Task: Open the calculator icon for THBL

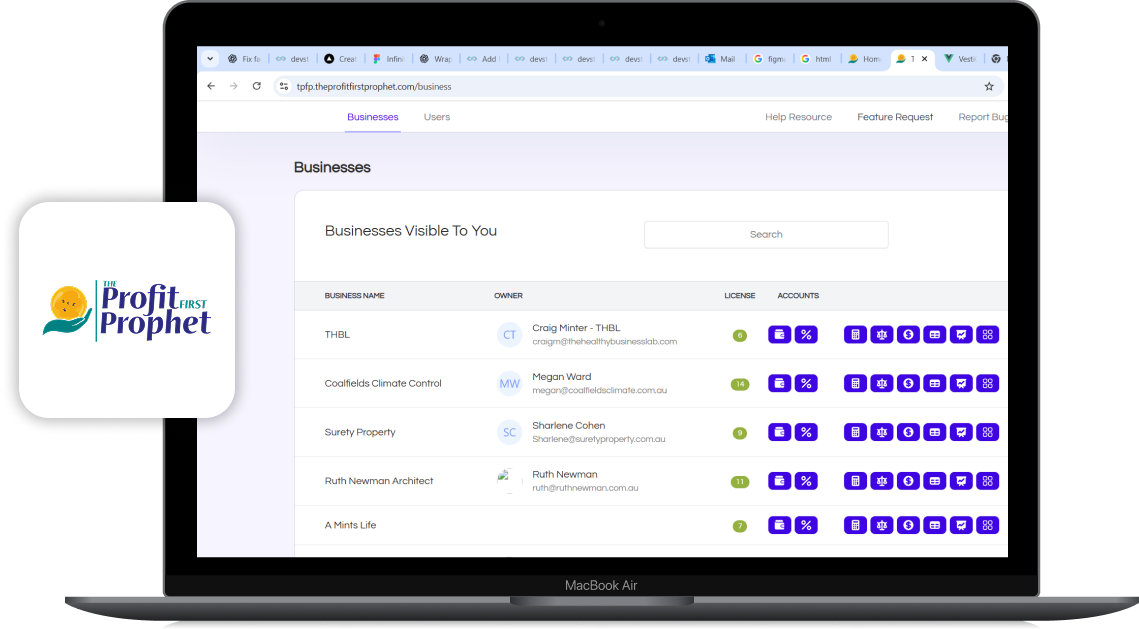Action: (855, 334)
